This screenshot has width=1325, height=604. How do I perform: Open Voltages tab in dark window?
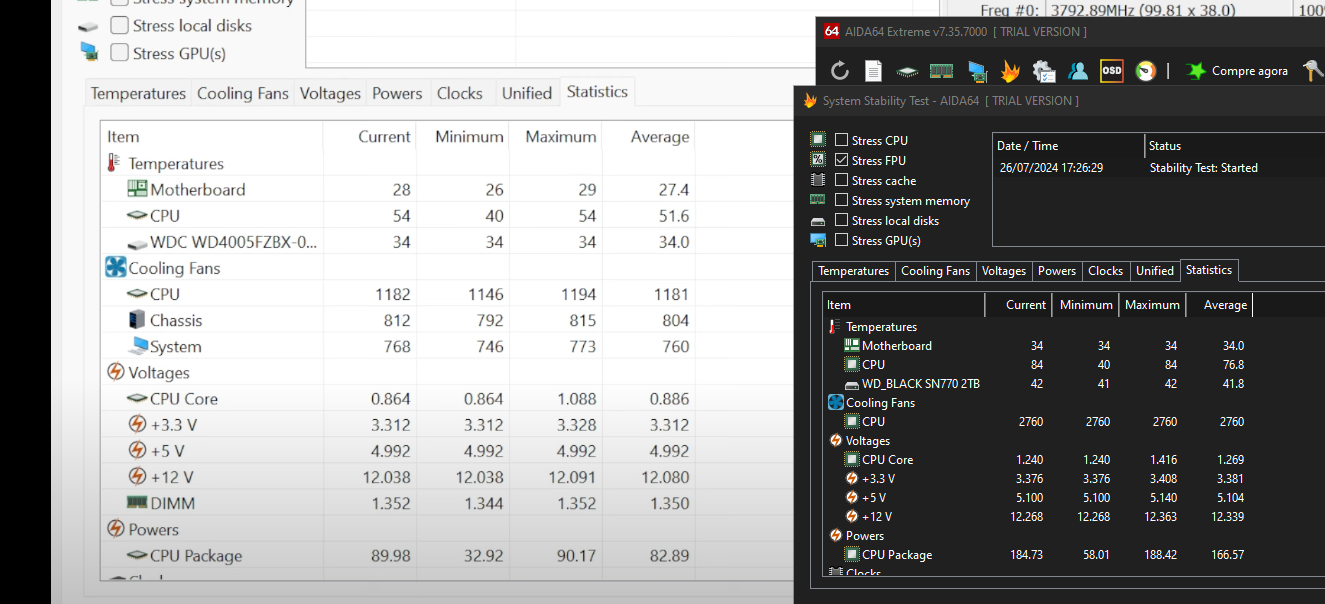[1004, 271]
